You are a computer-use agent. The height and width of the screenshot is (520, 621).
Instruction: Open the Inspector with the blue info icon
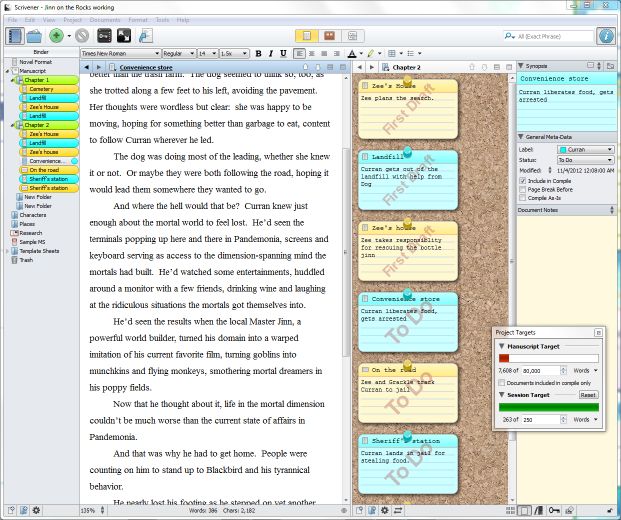click(x=605, y=36)
